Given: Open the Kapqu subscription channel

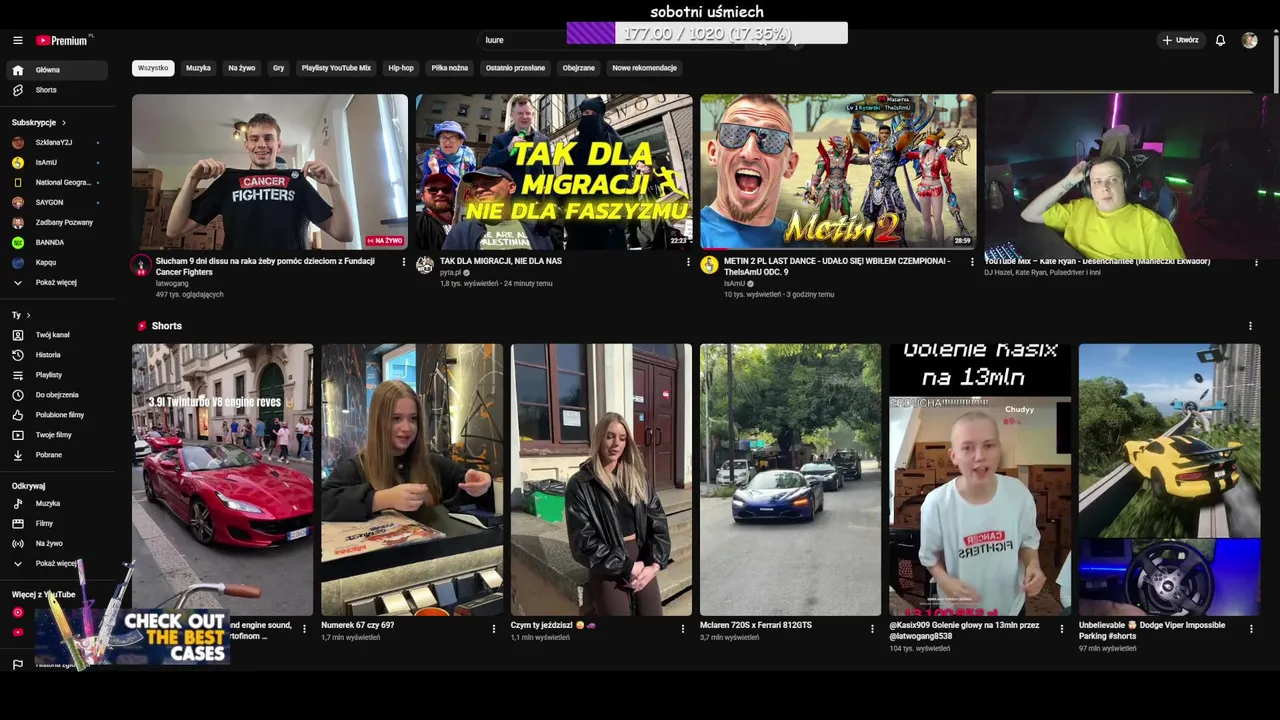Looking at the screenshot, I should click(56, 262).
